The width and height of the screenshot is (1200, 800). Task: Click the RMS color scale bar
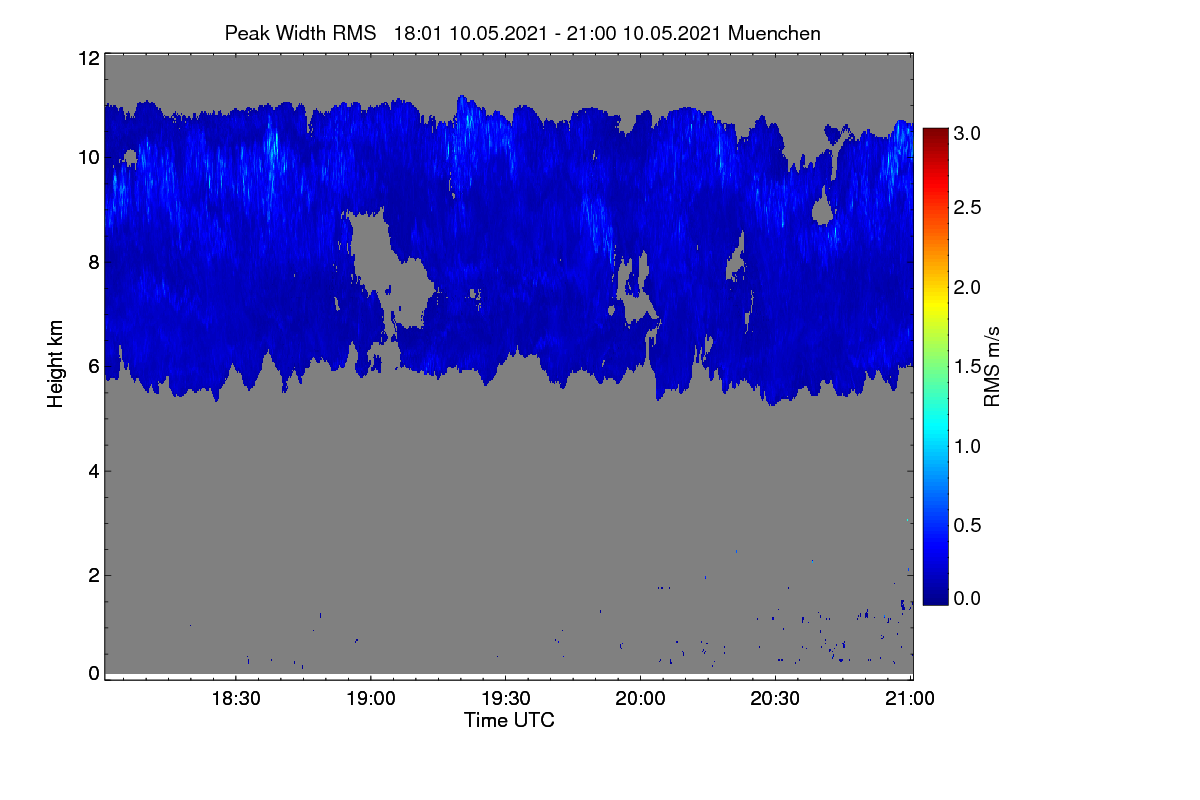[x=934, y=366]
